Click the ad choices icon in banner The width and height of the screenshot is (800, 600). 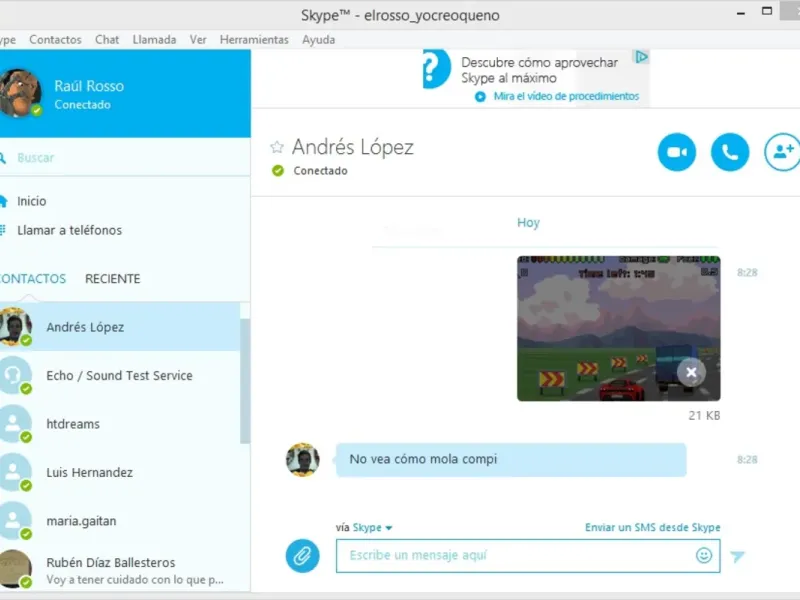(641, 57)
